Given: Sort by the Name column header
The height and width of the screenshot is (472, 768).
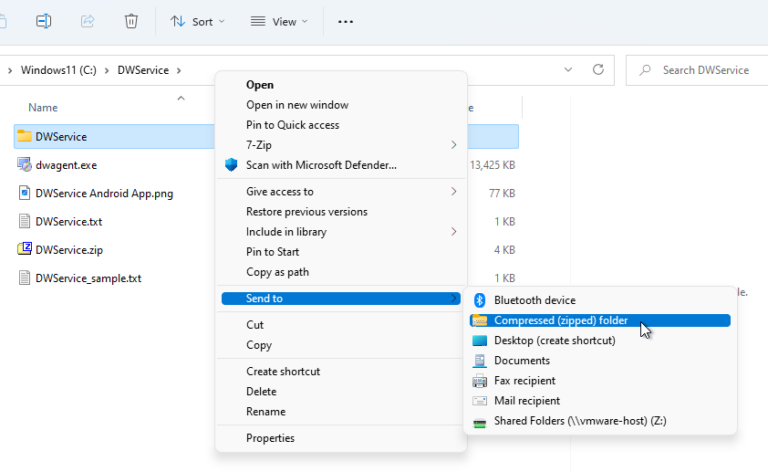Looking at the screenshot, I should (43, 108).
